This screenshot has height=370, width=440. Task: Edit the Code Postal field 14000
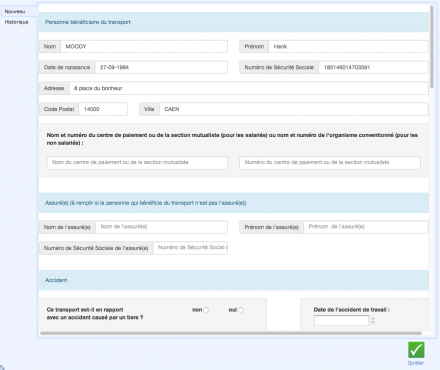[x=103, y=109]
